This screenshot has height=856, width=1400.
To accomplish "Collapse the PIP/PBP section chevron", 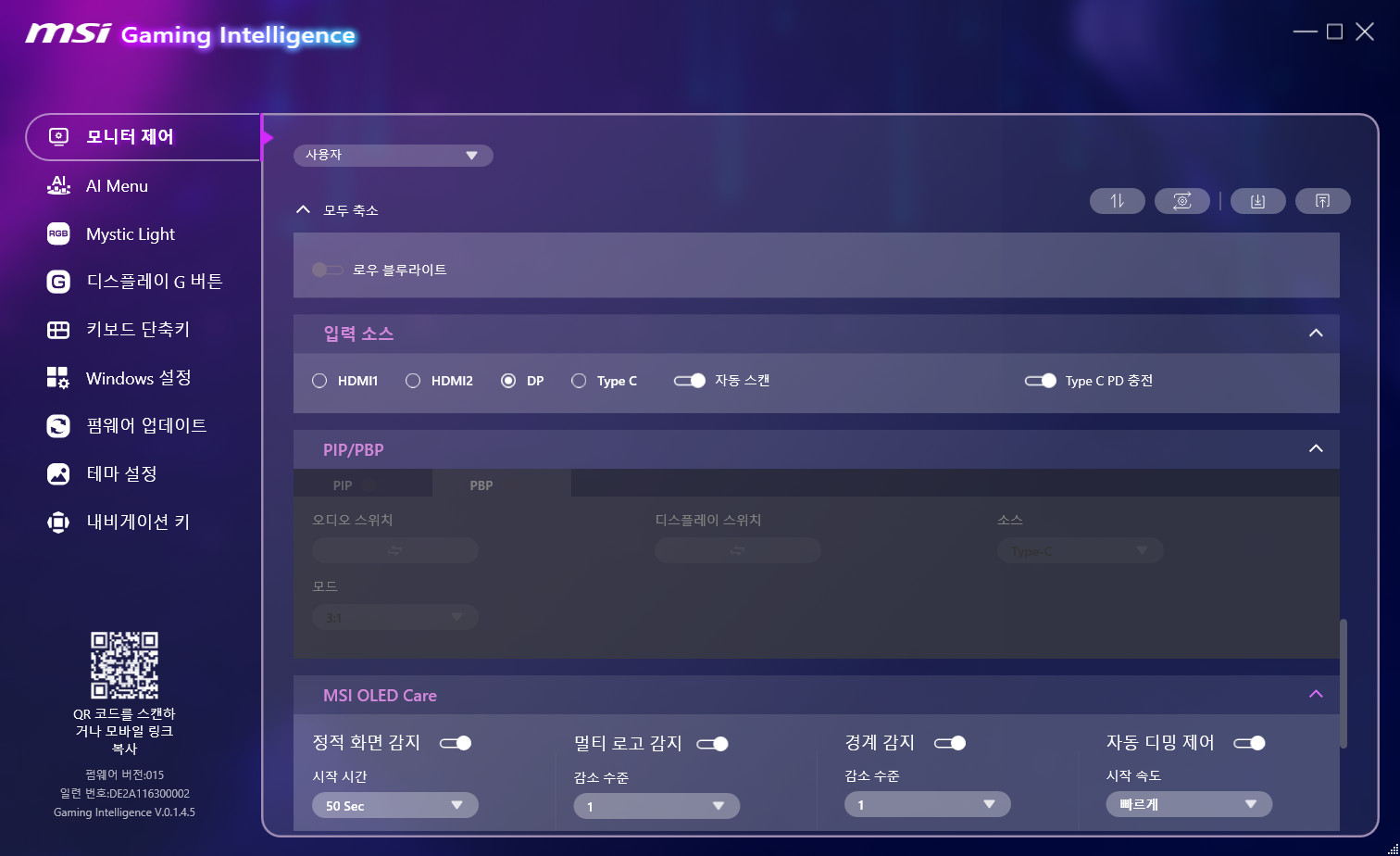I will tap(1316, 449).
